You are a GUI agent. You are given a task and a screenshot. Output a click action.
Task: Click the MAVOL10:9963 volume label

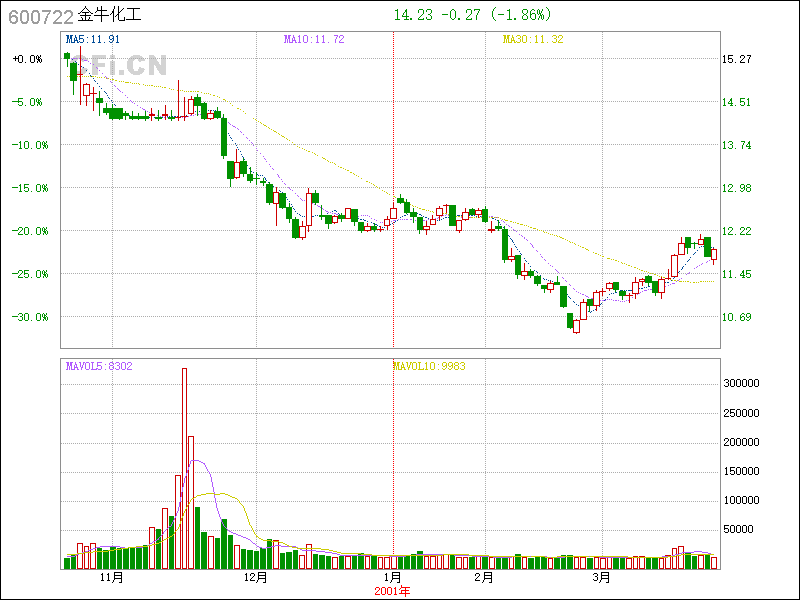click(428, 366)
